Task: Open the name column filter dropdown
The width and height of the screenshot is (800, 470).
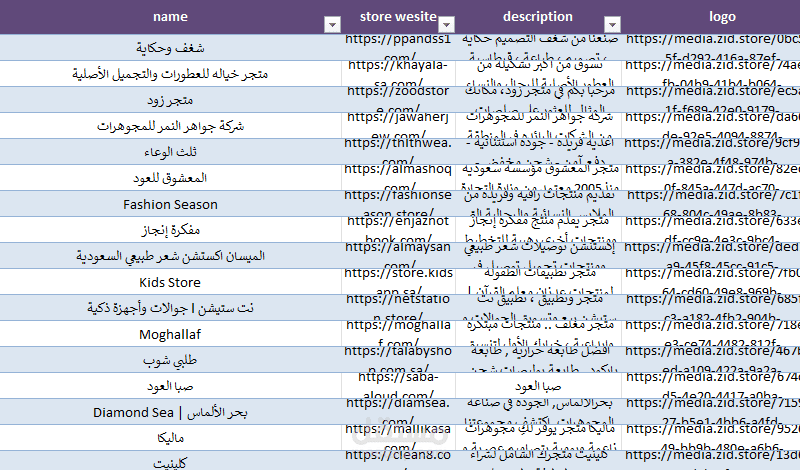Action: pyautogui.click(x=332, y=24)
